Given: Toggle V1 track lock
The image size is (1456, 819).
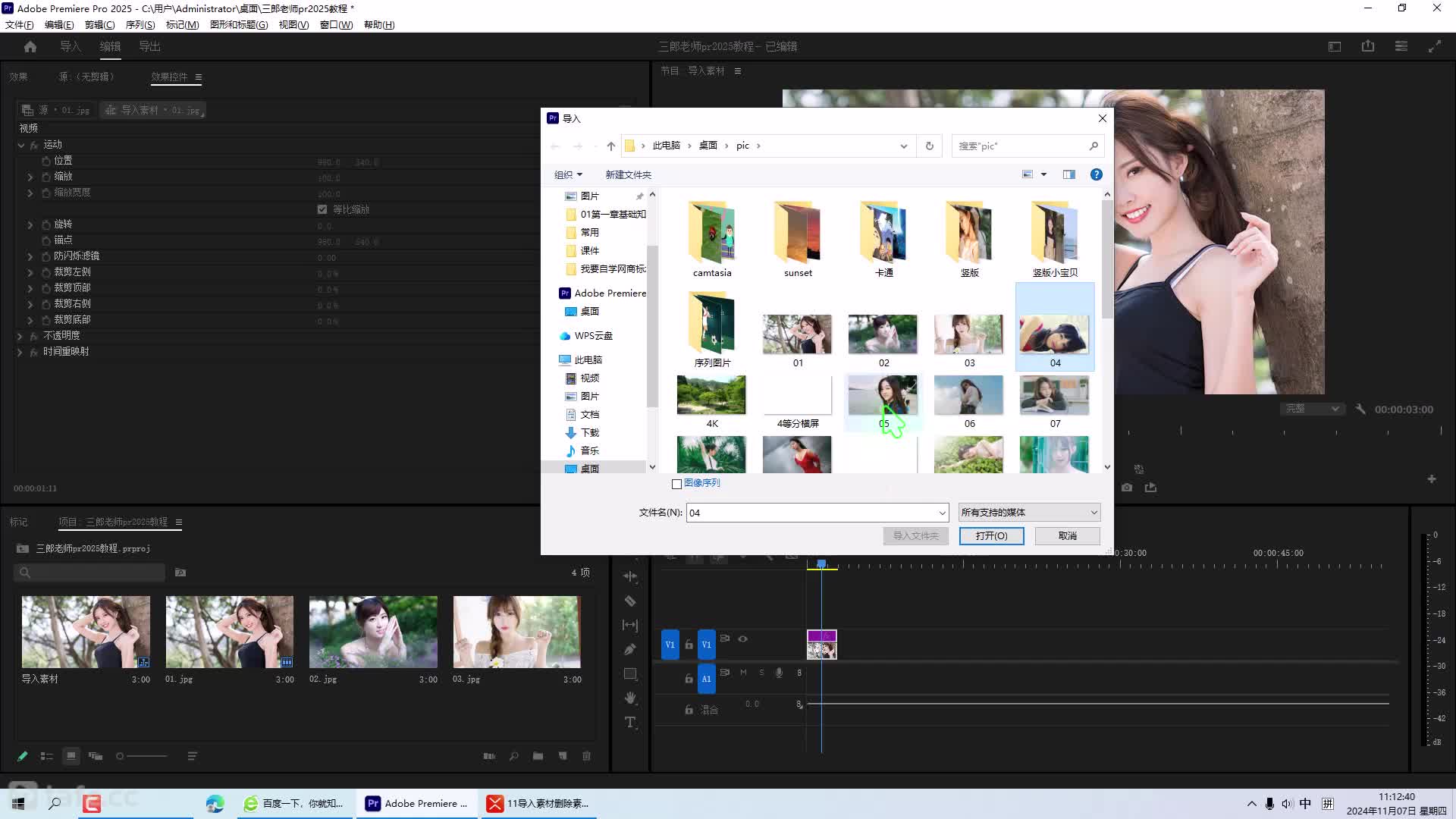Looking at the screenshot, I should click(689, 645).
